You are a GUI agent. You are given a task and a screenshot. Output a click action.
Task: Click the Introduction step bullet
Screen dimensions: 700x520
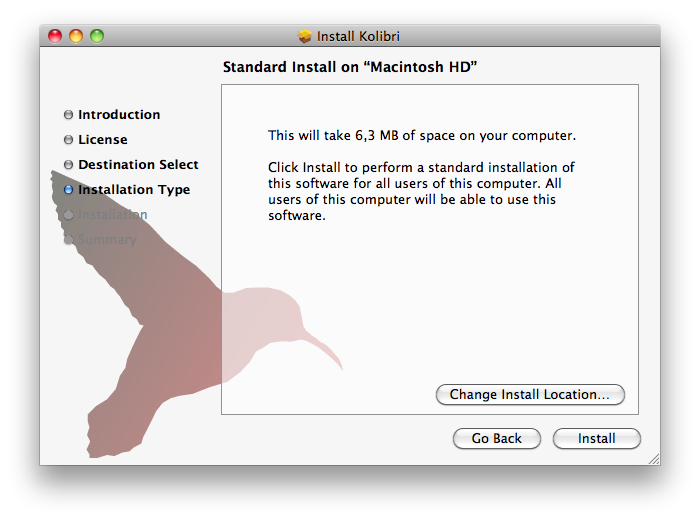click(x=68, y=115)
